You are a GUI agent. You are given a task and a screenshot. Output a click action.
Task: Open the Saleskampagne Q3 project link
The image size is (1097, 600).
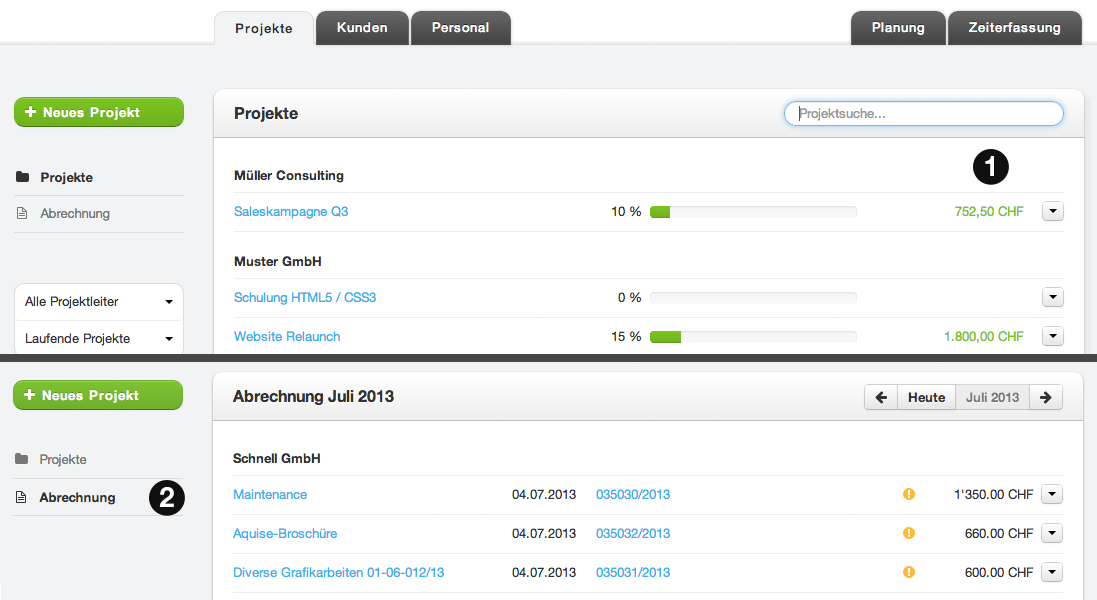pyautogui.click(x=291, y=212)
